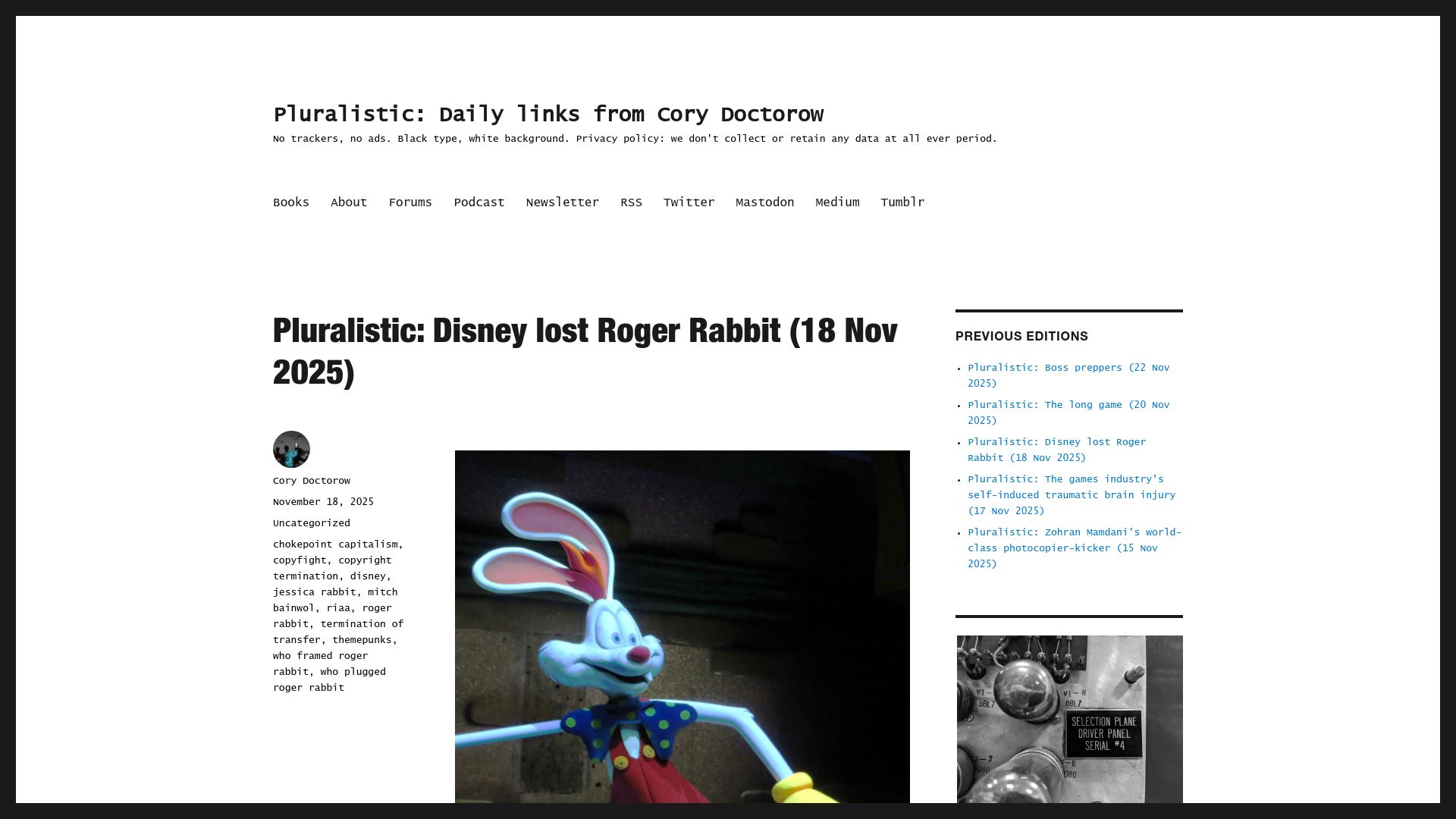Select the themepunks tag
The image size is (1456, 819).
coord(362,640)
